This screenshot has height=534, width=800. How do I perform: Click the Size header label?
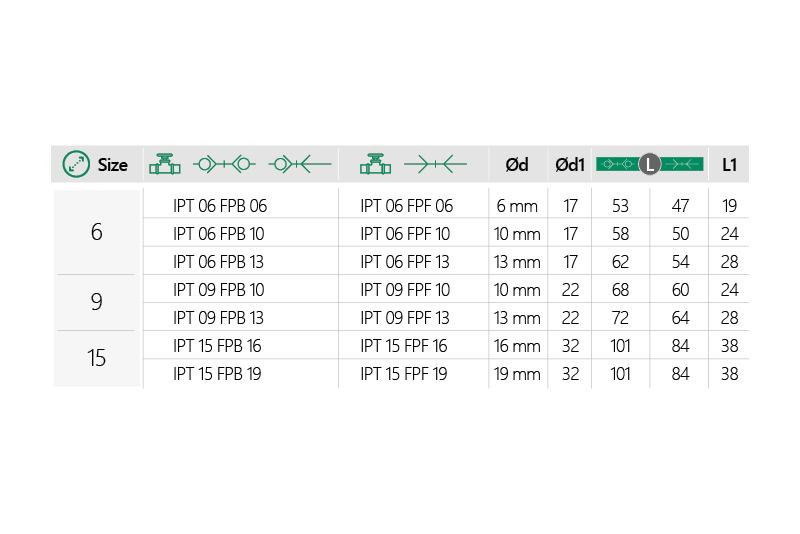pyautogui.click(x=112, y=164)
